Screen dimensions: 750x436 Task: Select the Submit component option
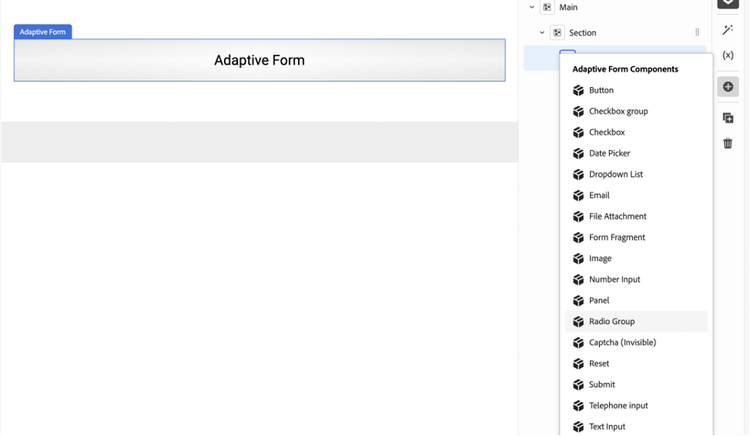click(x=602, y=384)
